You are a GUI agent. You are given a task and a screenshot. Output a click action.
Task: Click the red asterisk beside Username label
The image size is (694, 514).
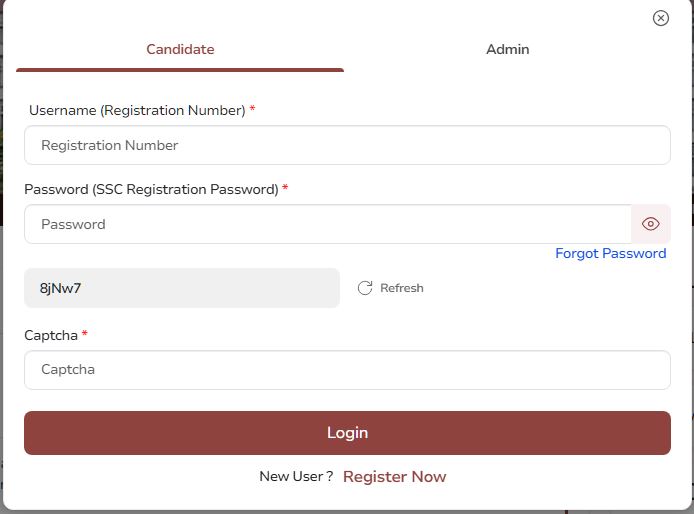252,109
